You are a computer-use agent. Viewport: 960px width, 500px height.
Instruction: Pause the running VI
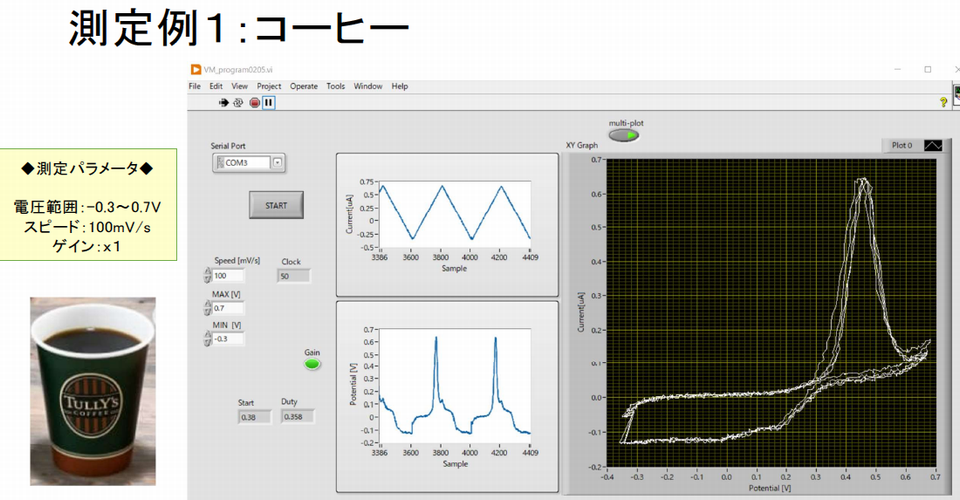point(269,102)
